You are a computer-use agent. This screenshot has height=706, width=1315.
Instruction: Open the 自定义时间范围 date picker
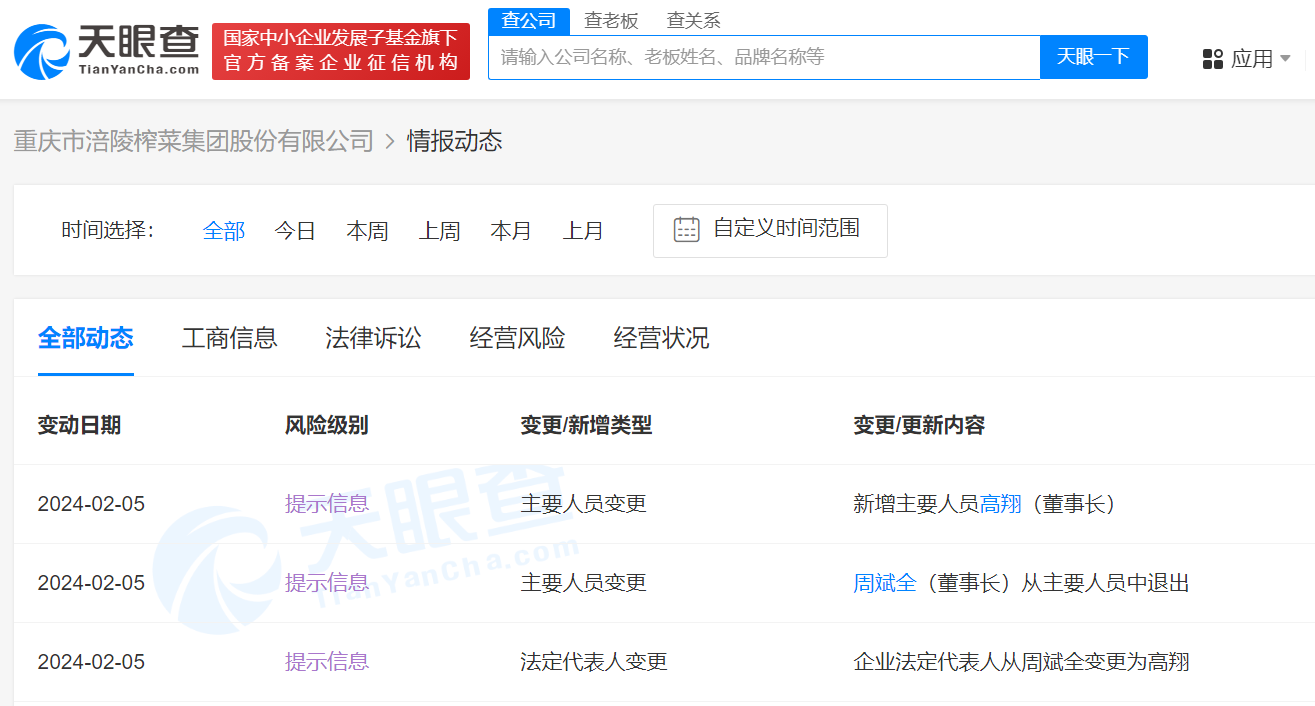click(785, 229)
